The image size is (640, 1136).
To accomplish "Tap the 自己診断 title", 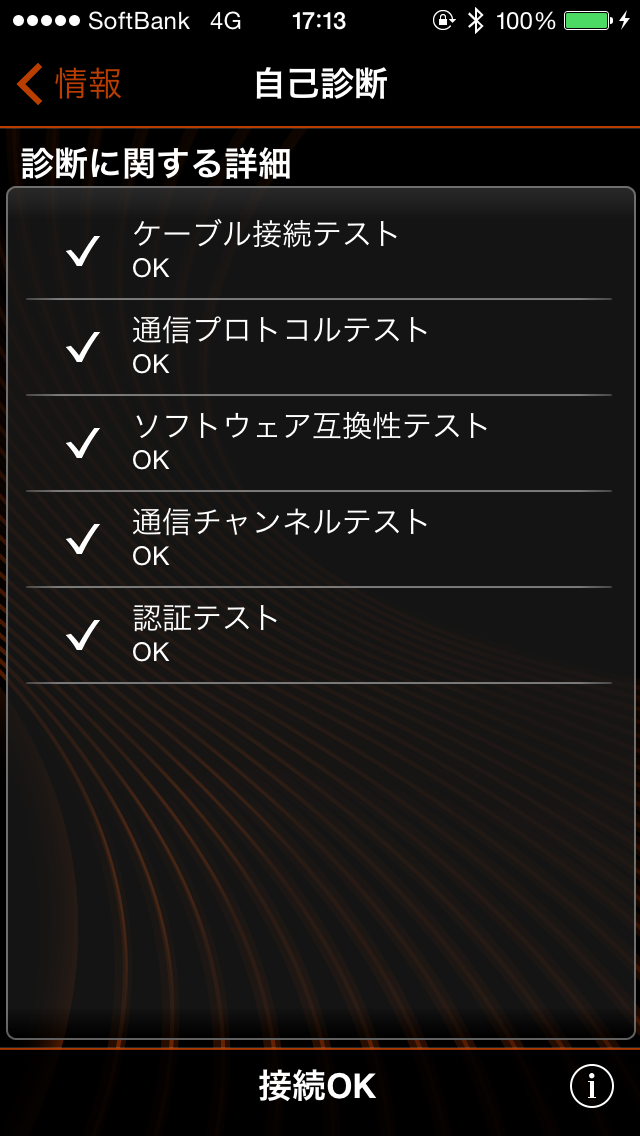I will tap(320, 84).
